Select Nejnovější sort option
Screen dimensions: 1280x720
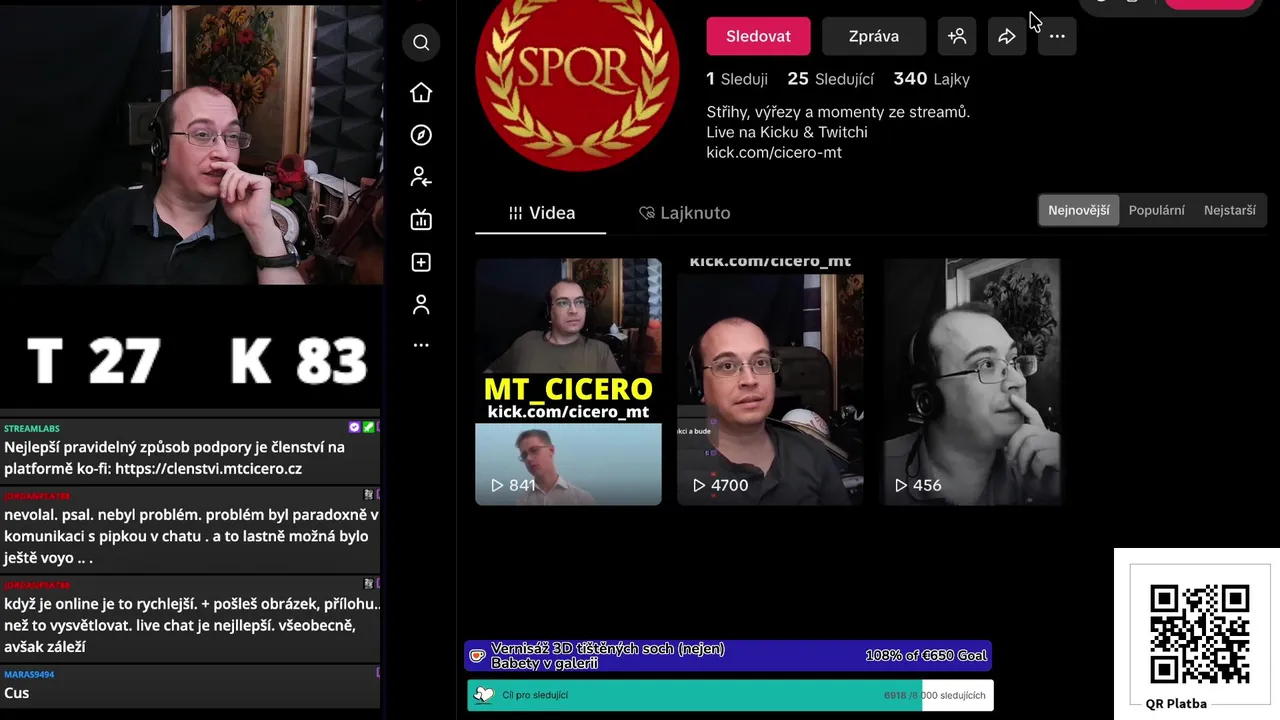(1079, 210)
